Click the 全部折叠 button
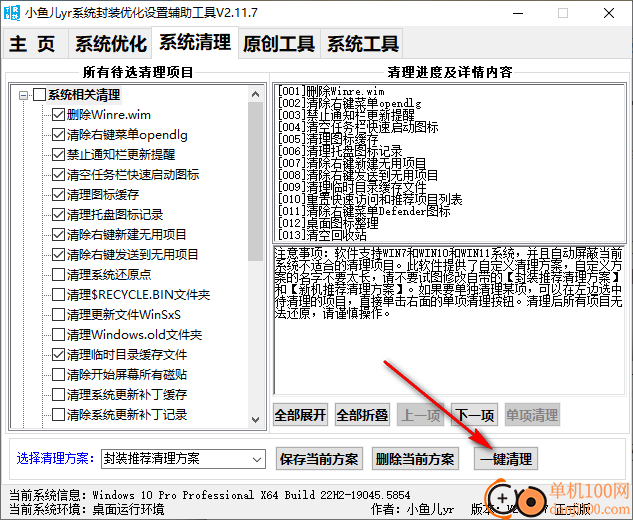 point(362,415)
